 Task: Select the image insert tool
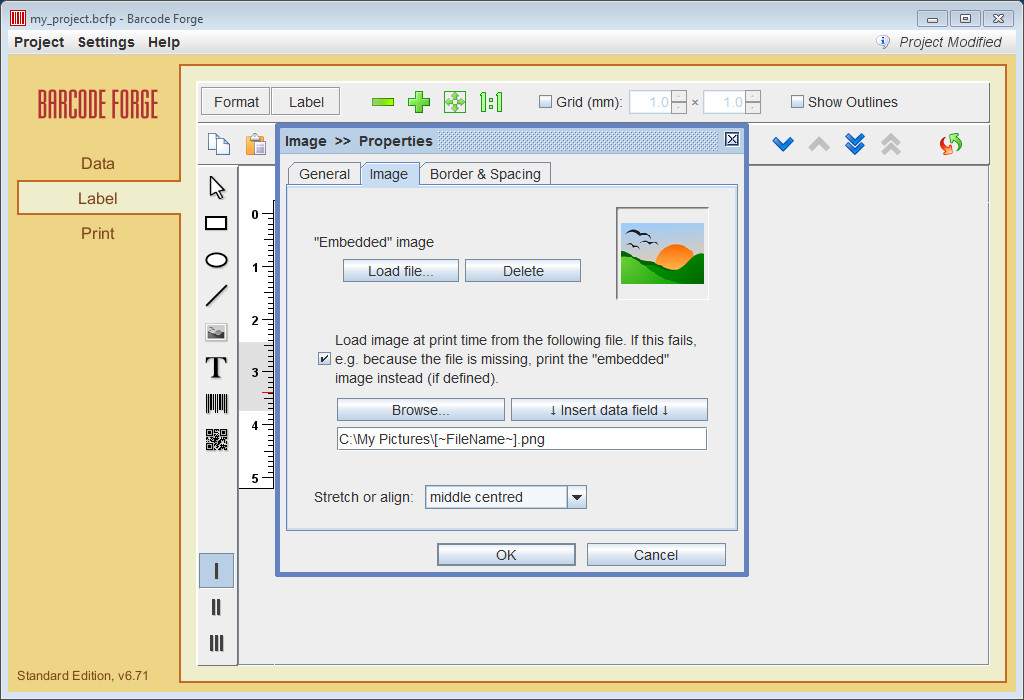coord(216,332)
